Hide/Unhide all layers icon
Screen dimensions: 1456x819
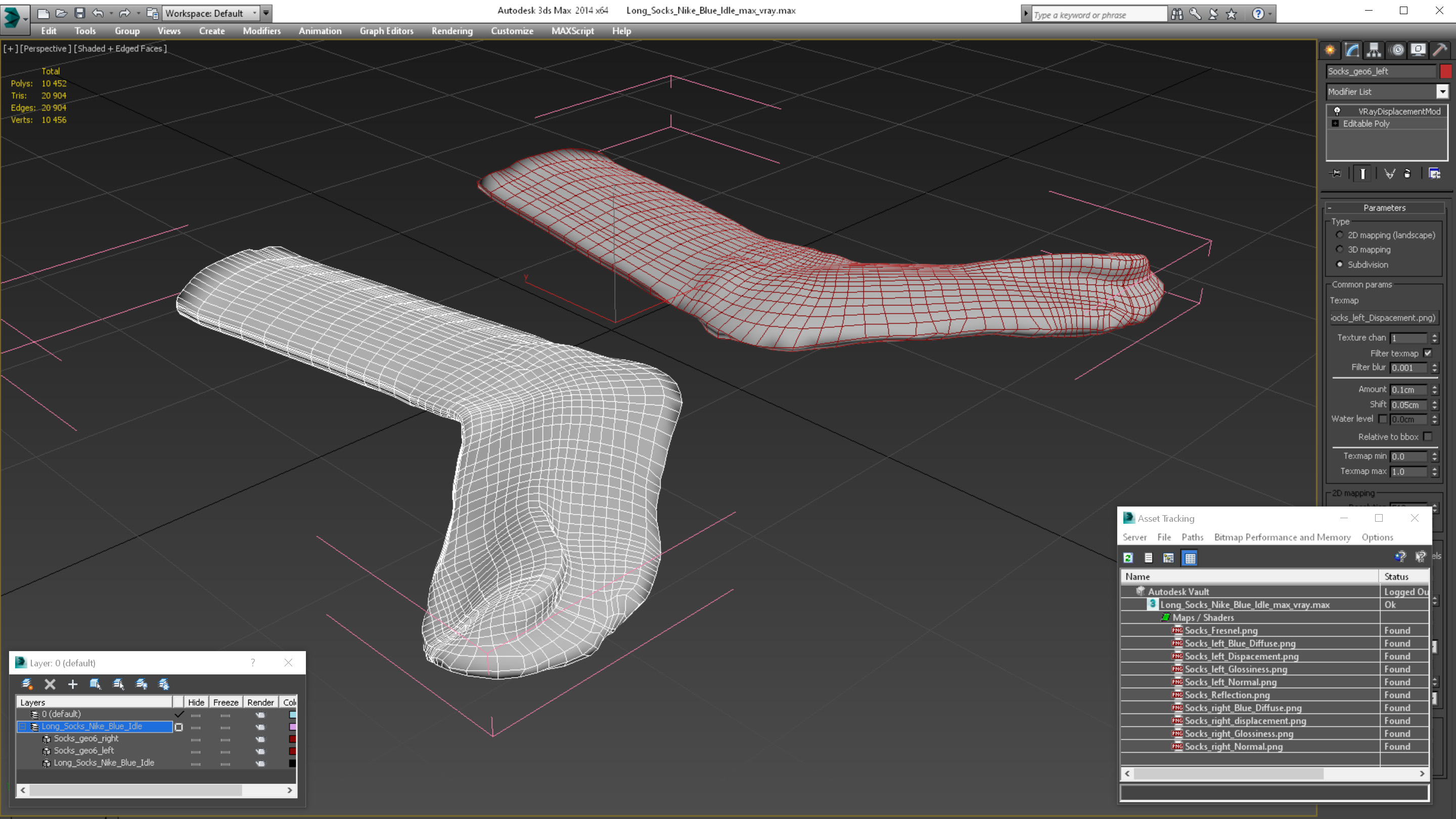pyautogui.click(x=142, y=684)
